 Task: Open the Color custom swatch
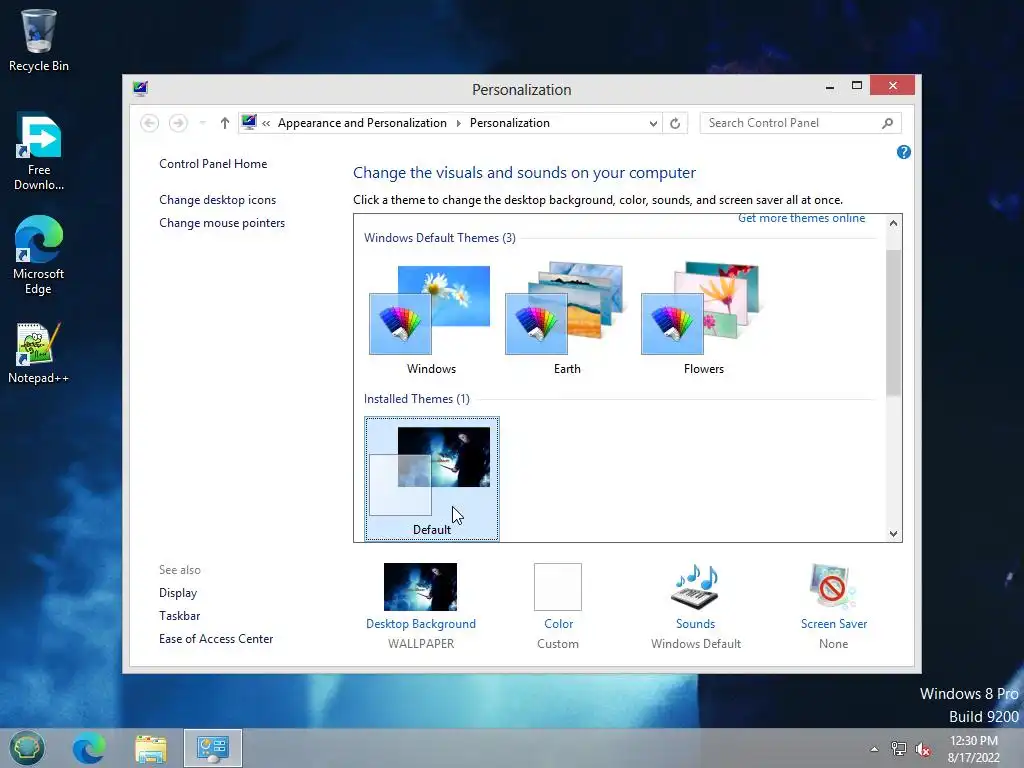pyautogui.click(x=558, y=587)
